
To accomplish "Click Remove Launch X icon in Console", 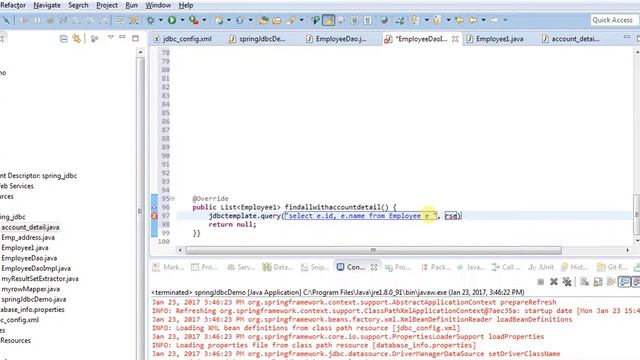I will tap(554, 282).
